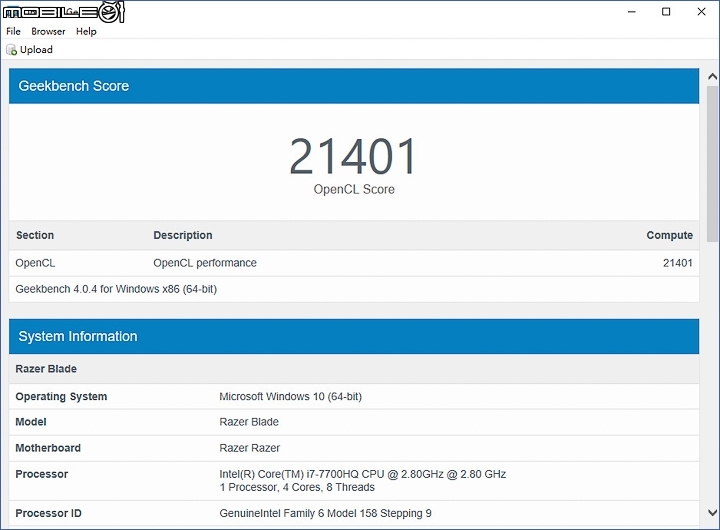Image resolution: width=720 pixels, height=530 pixels.
Task: Click the Upload toolbar label
Action: pyautogui.click(x=36, y=50)
